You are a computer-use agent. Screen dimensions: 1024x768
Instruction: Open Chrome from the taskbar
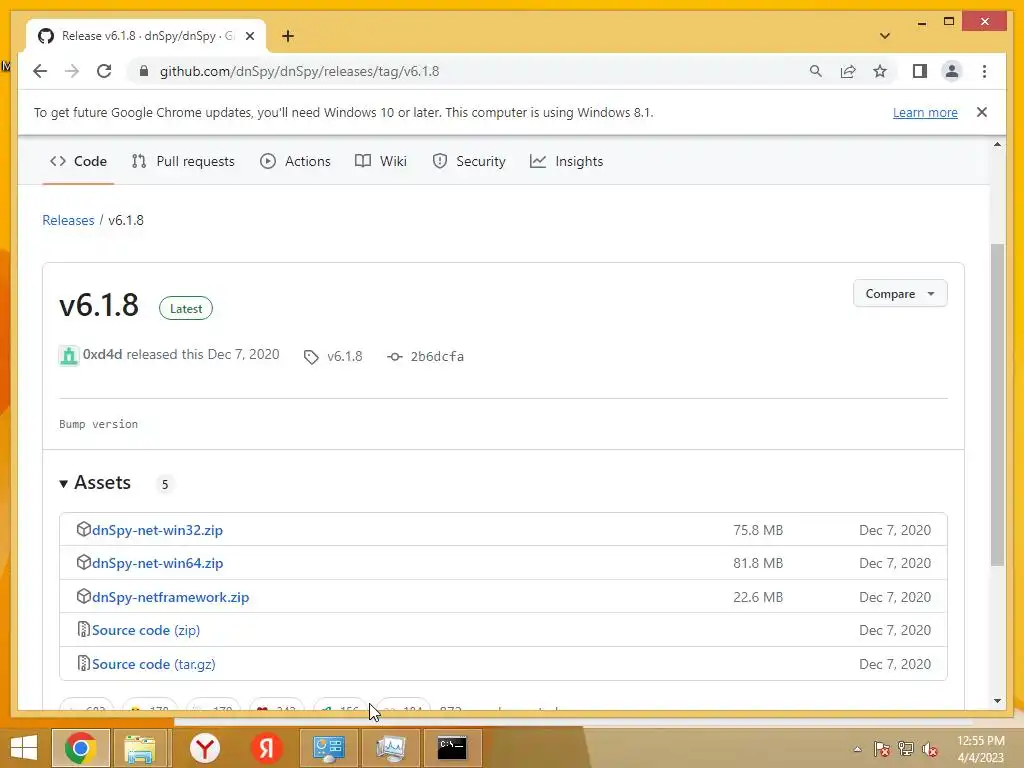(x=81, y=748)
